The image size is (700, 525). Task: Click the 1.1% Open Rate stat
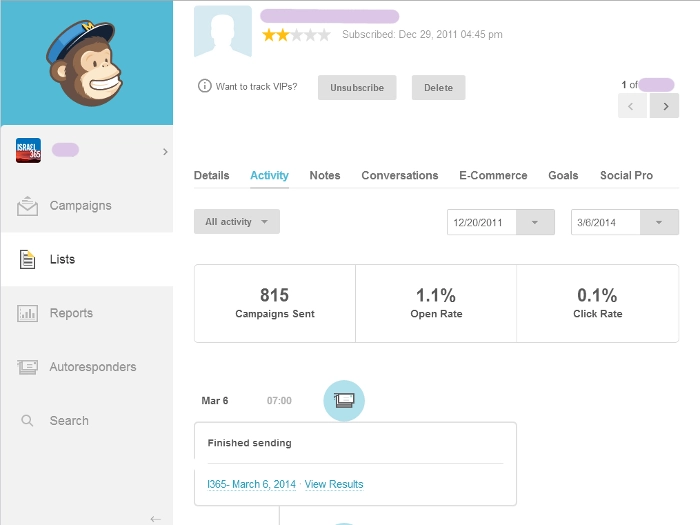(436, 304)
